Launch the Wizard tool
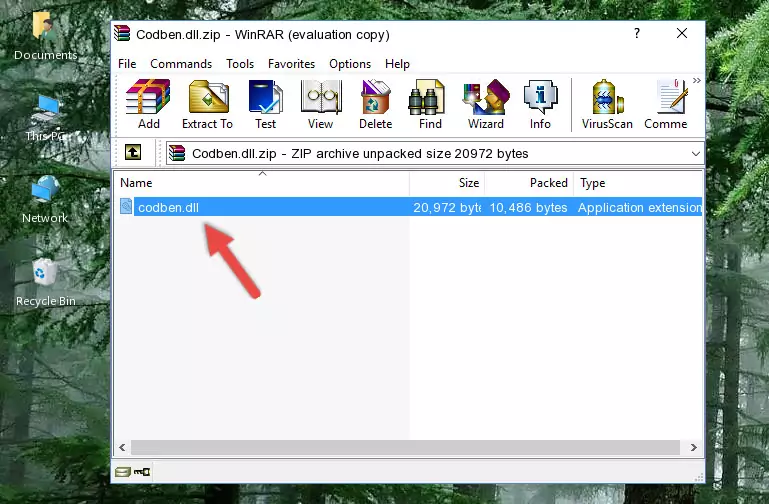 [486, 104]
